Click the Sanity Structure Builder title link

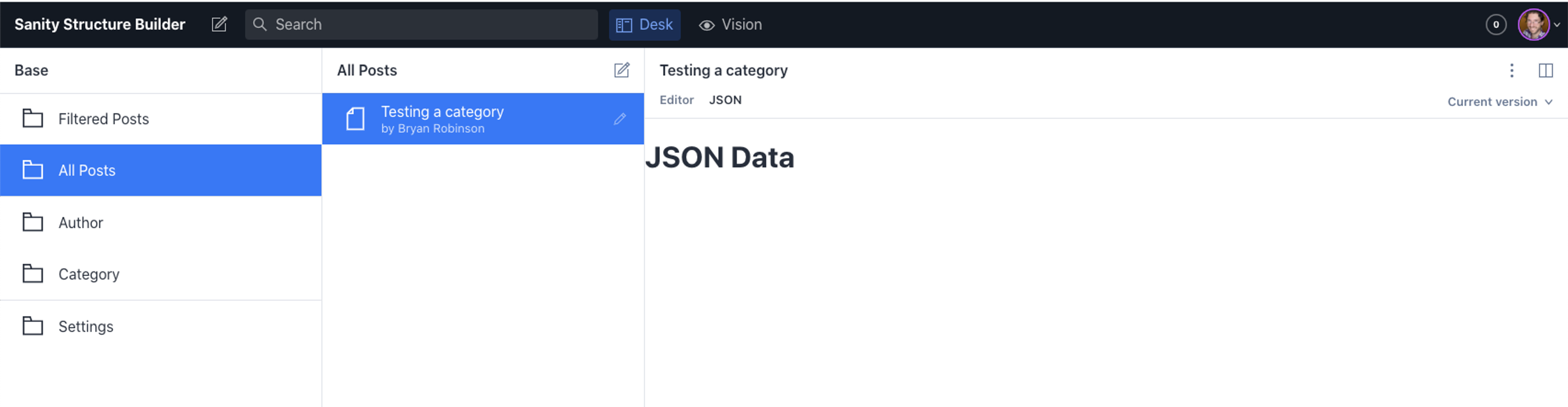[x=100, y=24]
